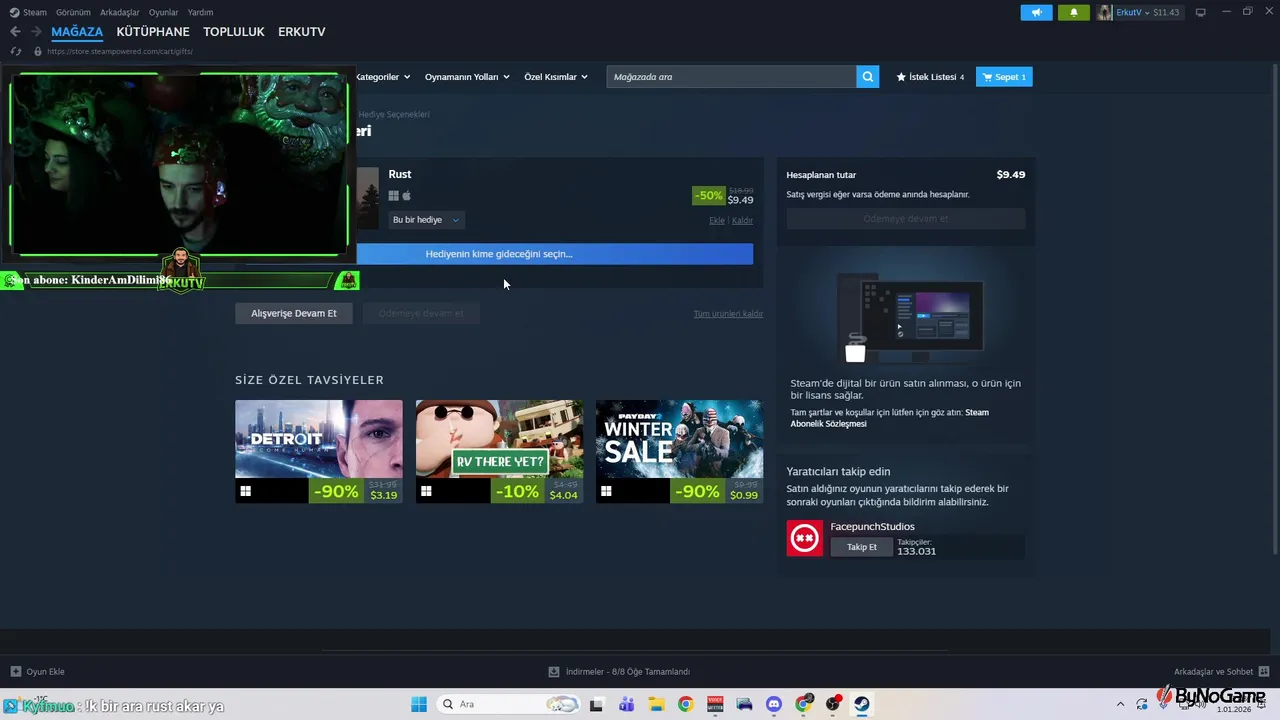Show hidden system tray icons chevron
This screenshot has width=1280, height=720.
[x=1120, y=704]
